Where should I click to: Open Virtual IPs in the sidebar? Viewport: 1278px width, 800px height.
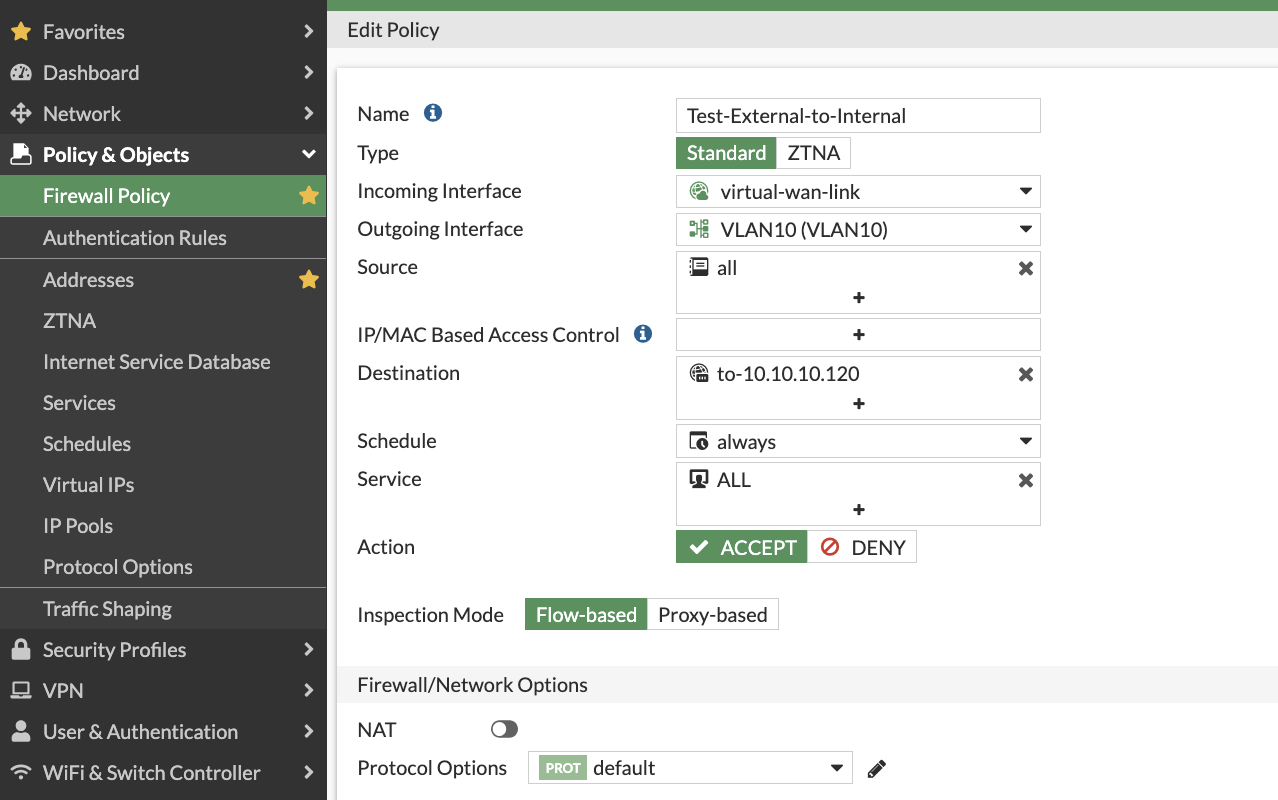[x=88, y=485]
